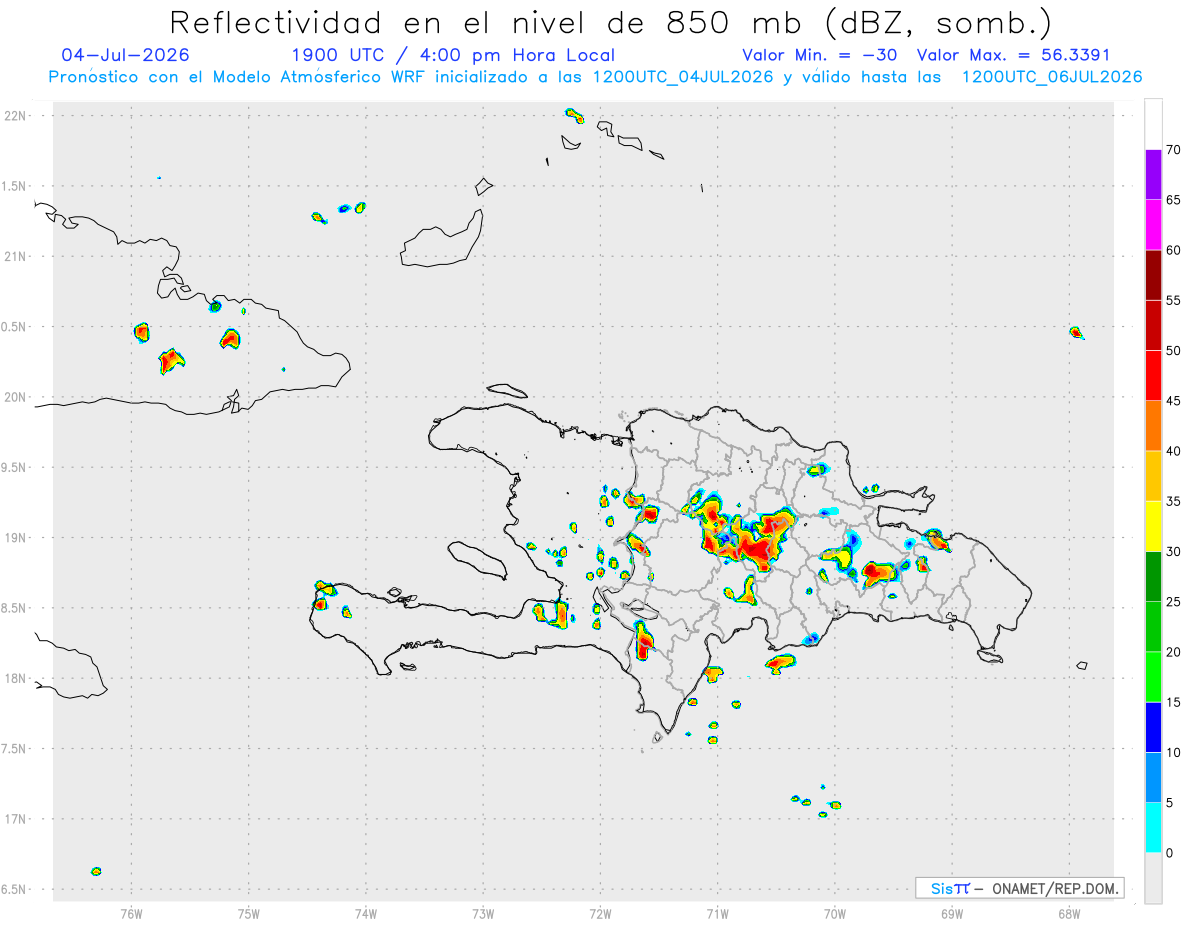Click the color scale label '15'
Viewport: 1200px width, 927px height.
(x=1174, y=702)
